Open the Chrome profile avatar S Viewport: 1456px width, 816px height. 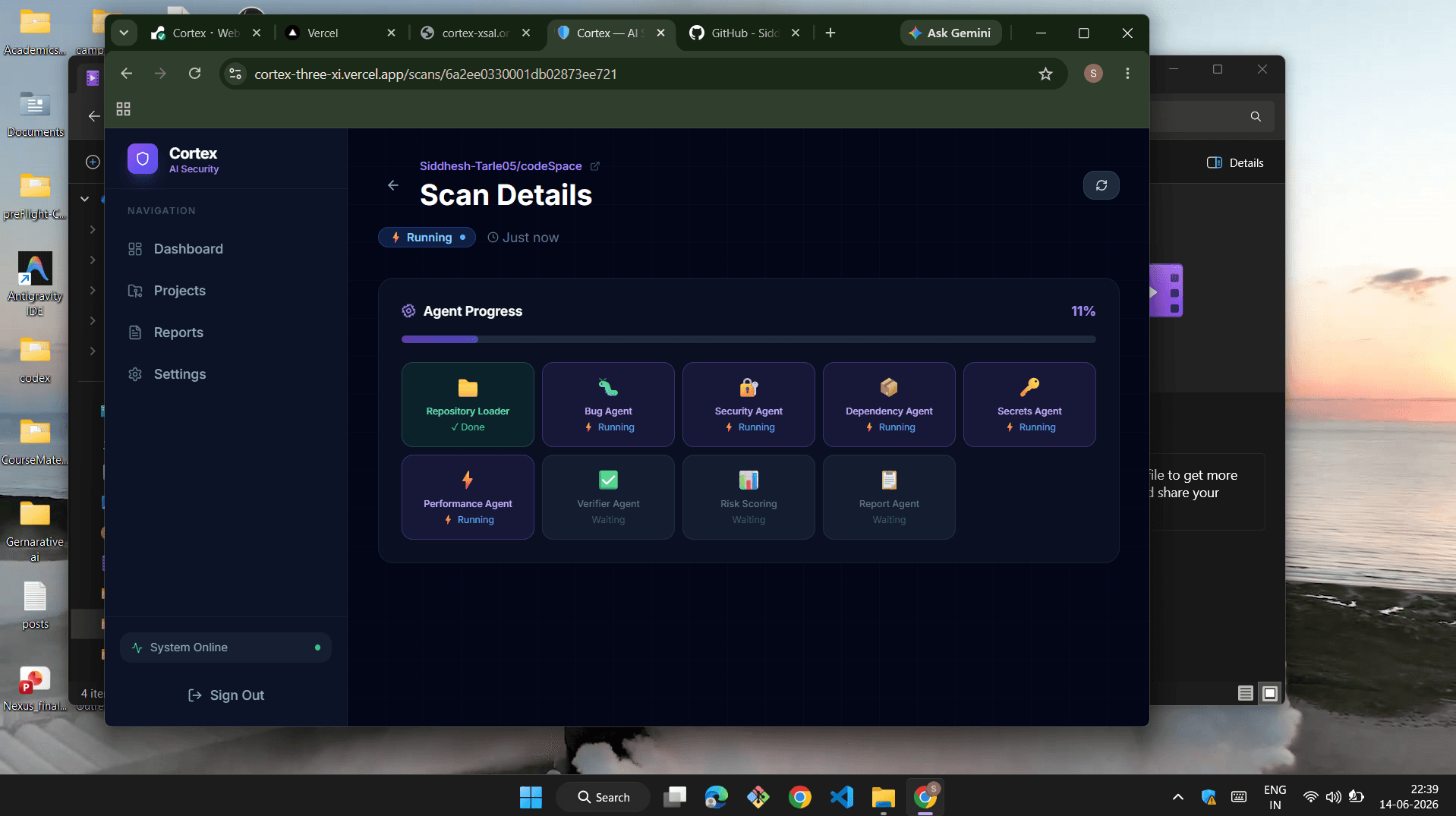(1093, 74)
